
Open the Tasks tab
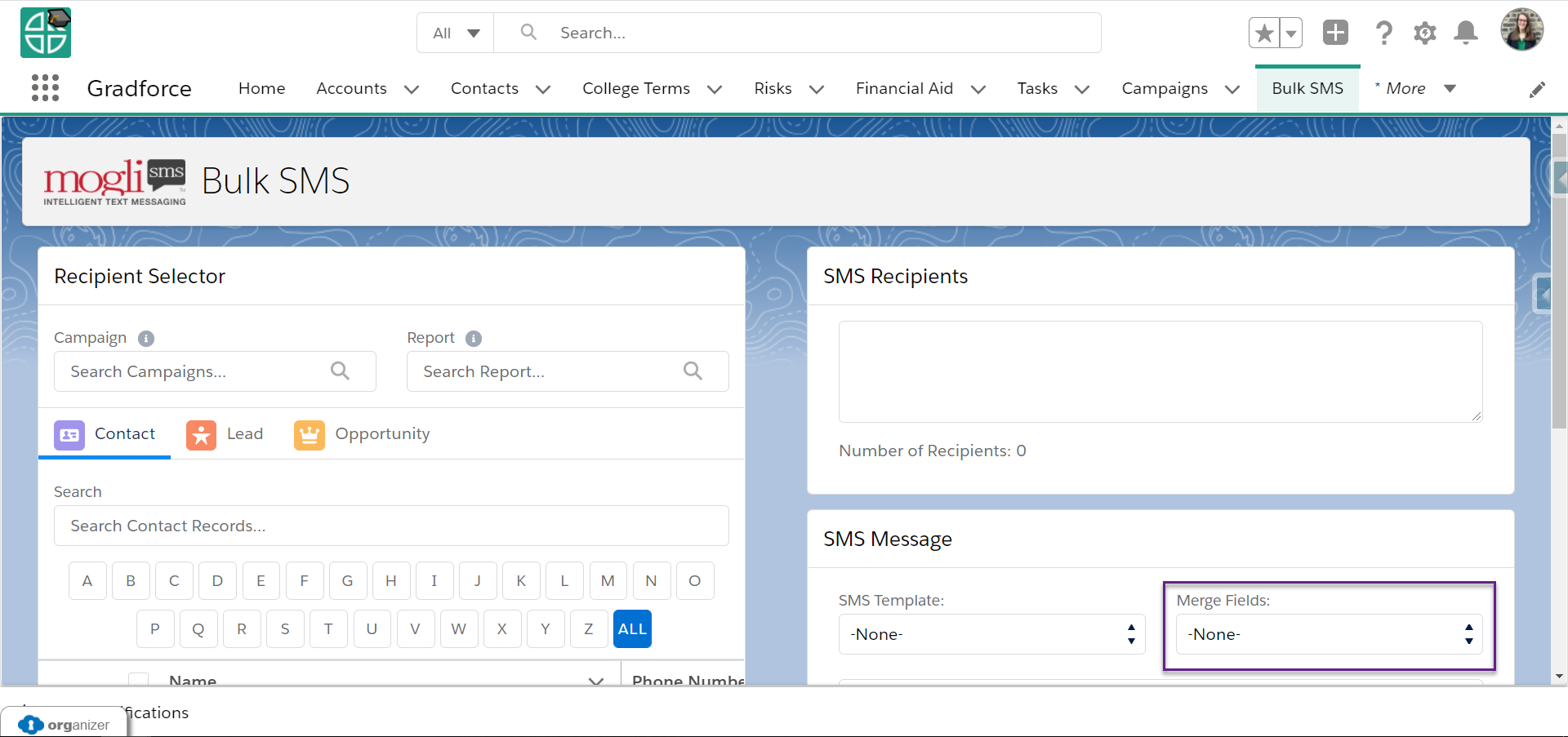point(1037,88)
